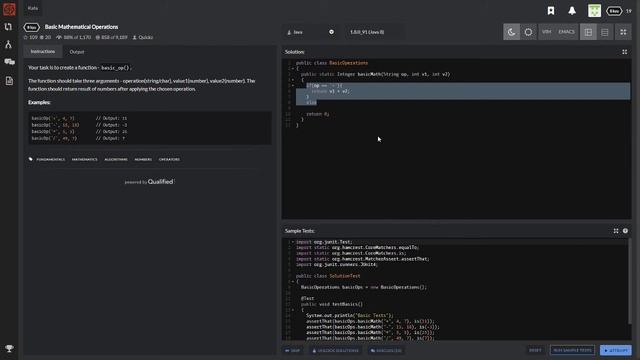Click the BasicOperations class name in editor
The height and width of the screenshot is (360, 640).
(348, 63)
